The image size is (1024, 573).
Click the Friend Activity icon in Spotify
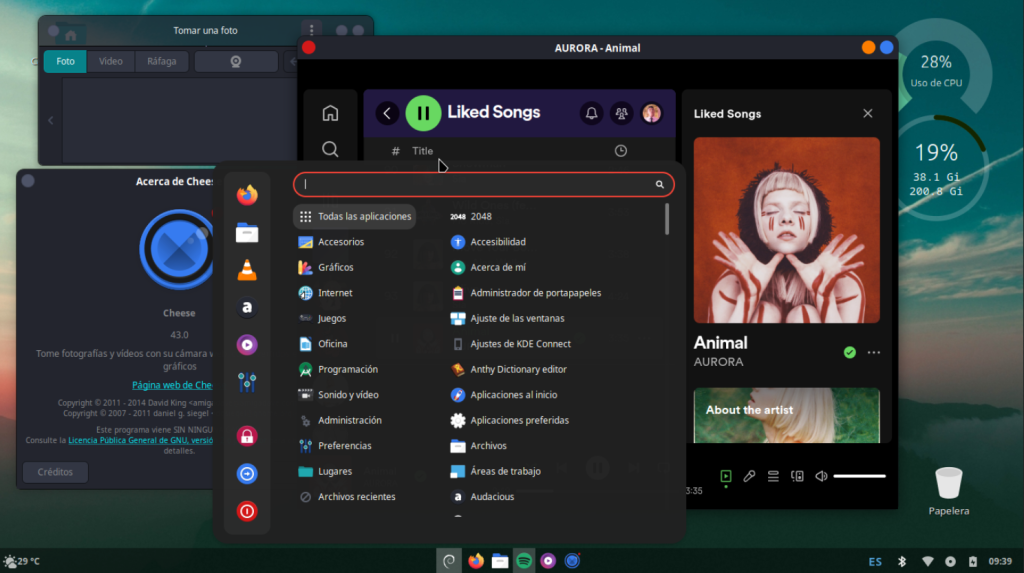point(621,113)
